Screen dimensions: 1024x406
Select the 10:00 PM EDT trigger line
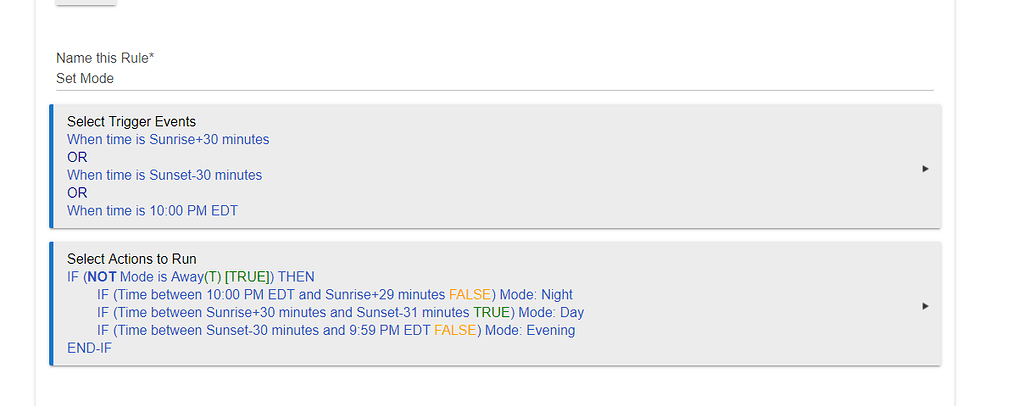coord(152,211)
